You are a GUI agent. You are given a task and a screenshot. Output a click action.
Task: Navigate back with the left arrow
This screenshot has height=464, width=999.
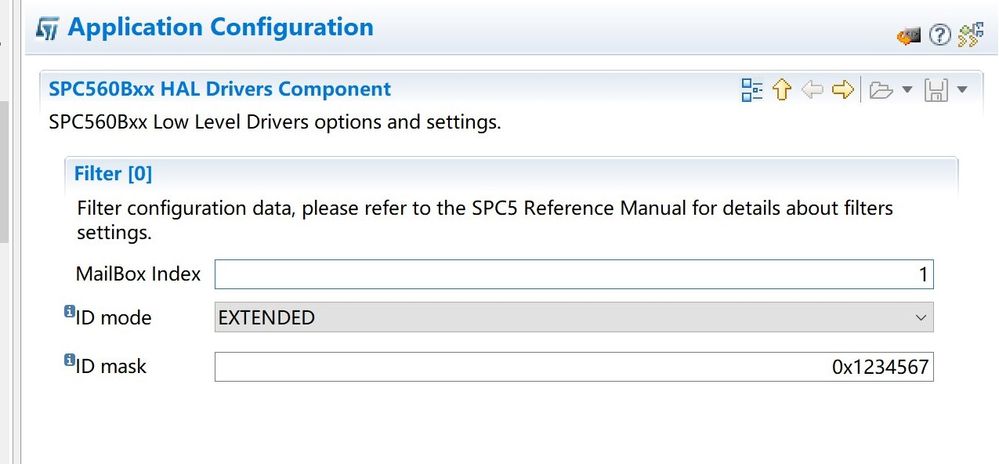click(812, 90)
